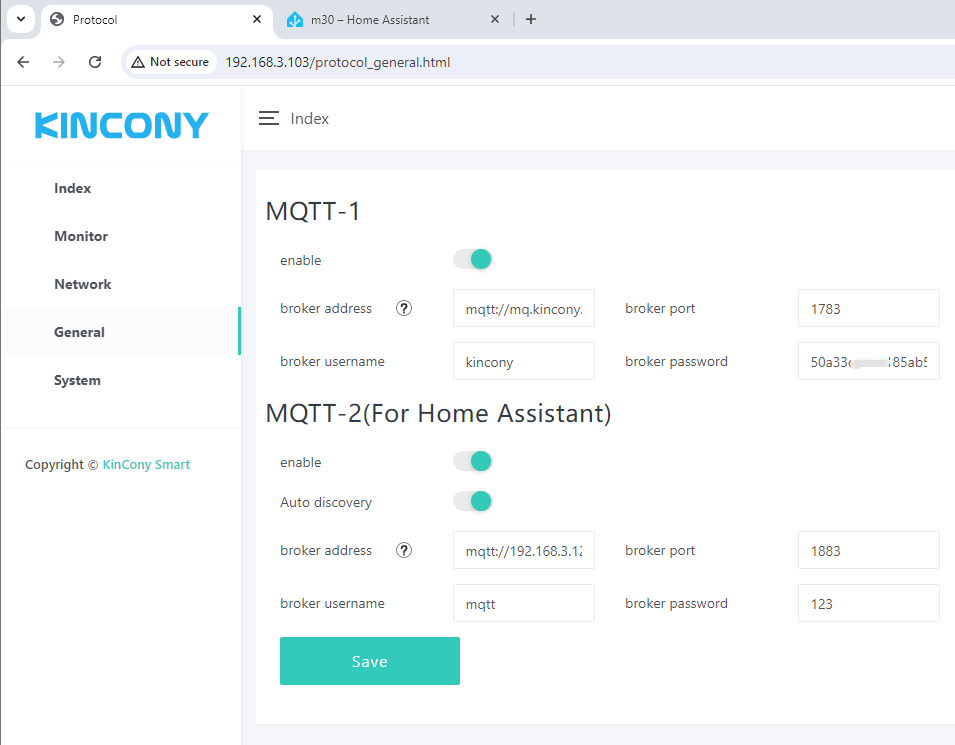Viewport: 955px width, 745px height.
Task: Close the Protocol tab
Action: coord(257,19)
